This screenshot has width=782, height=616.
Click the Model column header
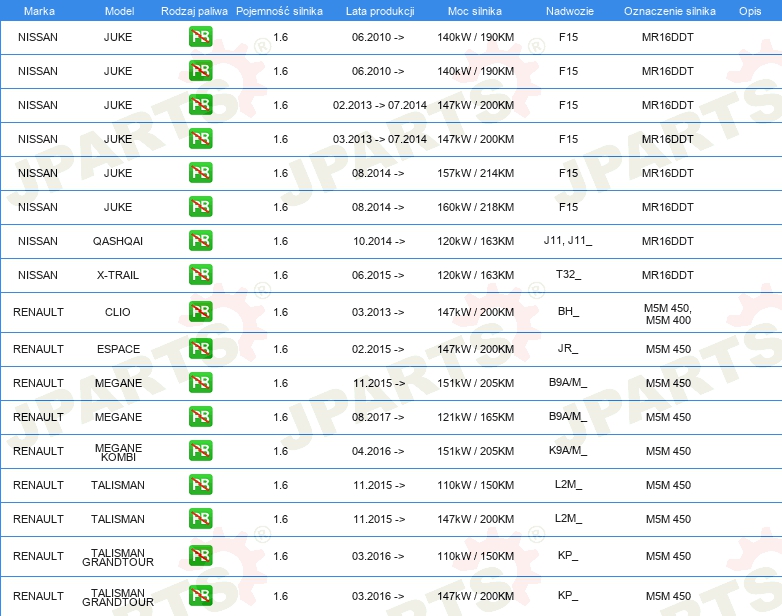tap(119, 11)
